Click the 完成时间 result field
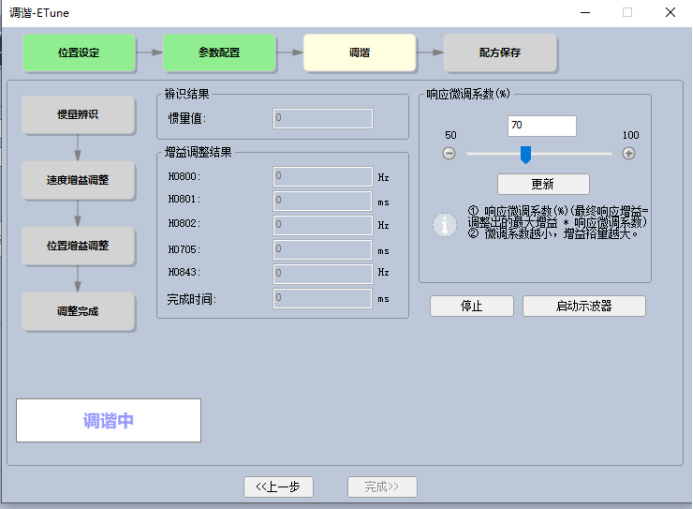 pyautogui.click(x=322, y=298)
